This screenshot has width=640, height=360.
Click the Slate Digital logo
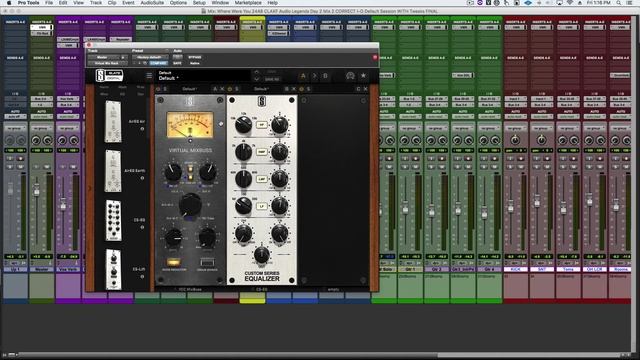coord(109,76)
